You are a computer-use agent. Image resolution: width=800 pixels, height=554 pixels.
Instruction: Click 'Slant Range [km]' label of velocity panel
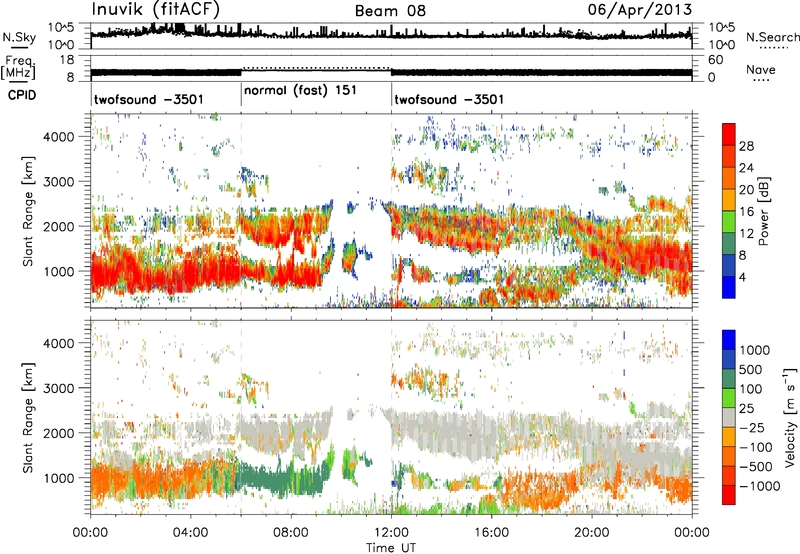point(28,417)
